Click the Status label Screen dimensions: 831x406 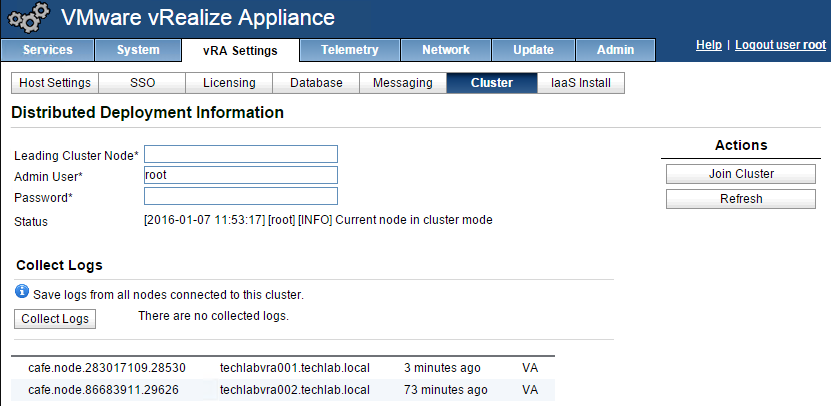[31, 222]
